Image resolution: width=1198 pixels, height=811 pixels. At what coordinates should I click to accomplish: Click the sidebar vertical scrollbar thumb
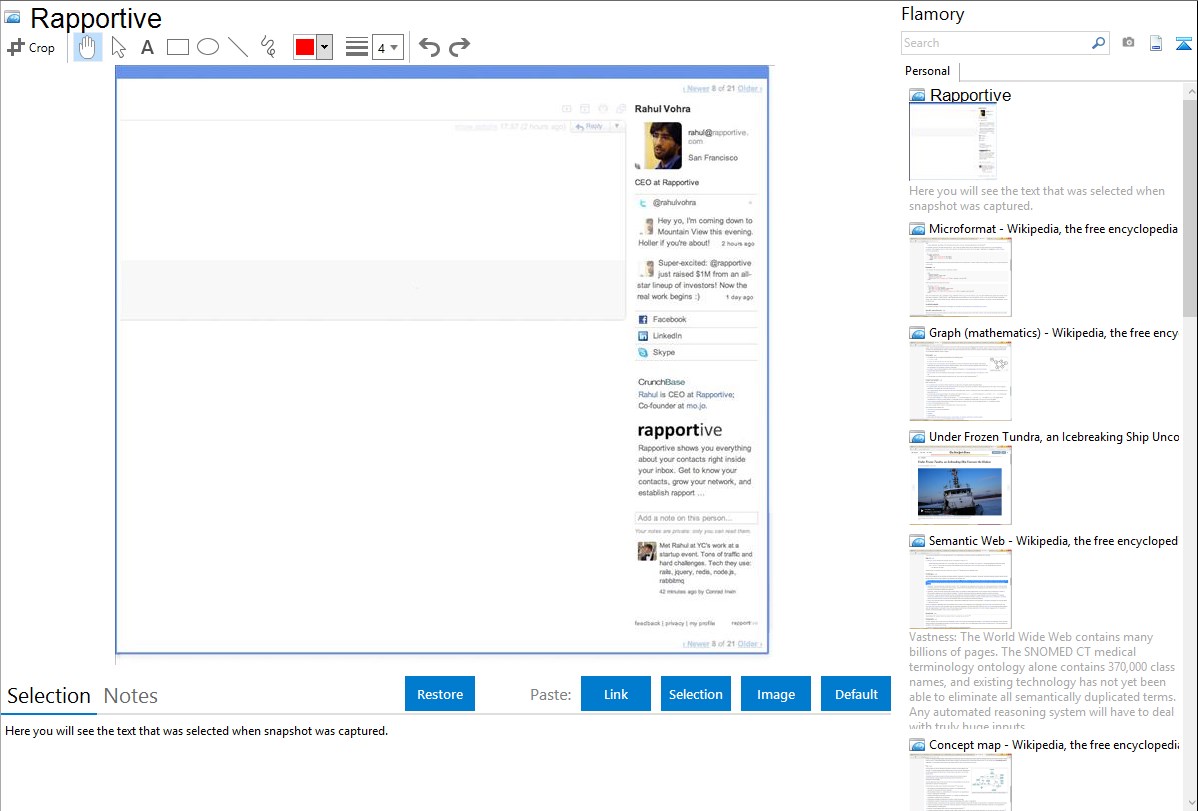pyautogui.click(x=1190, y=206)
